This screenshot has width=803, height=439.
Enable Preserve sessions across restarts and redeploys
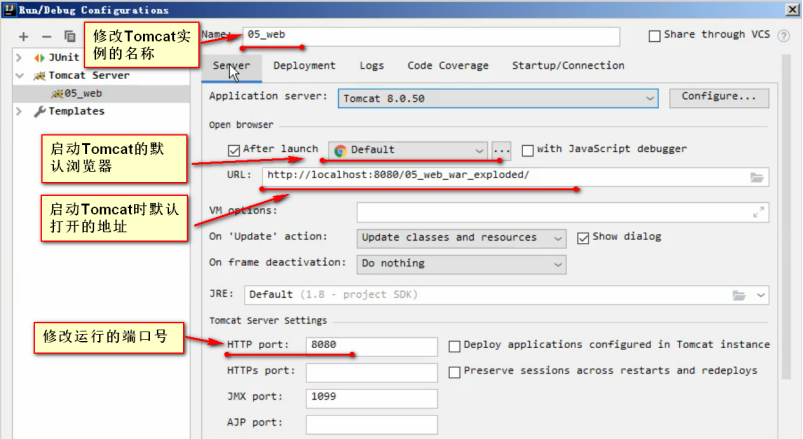coord(454,372)
